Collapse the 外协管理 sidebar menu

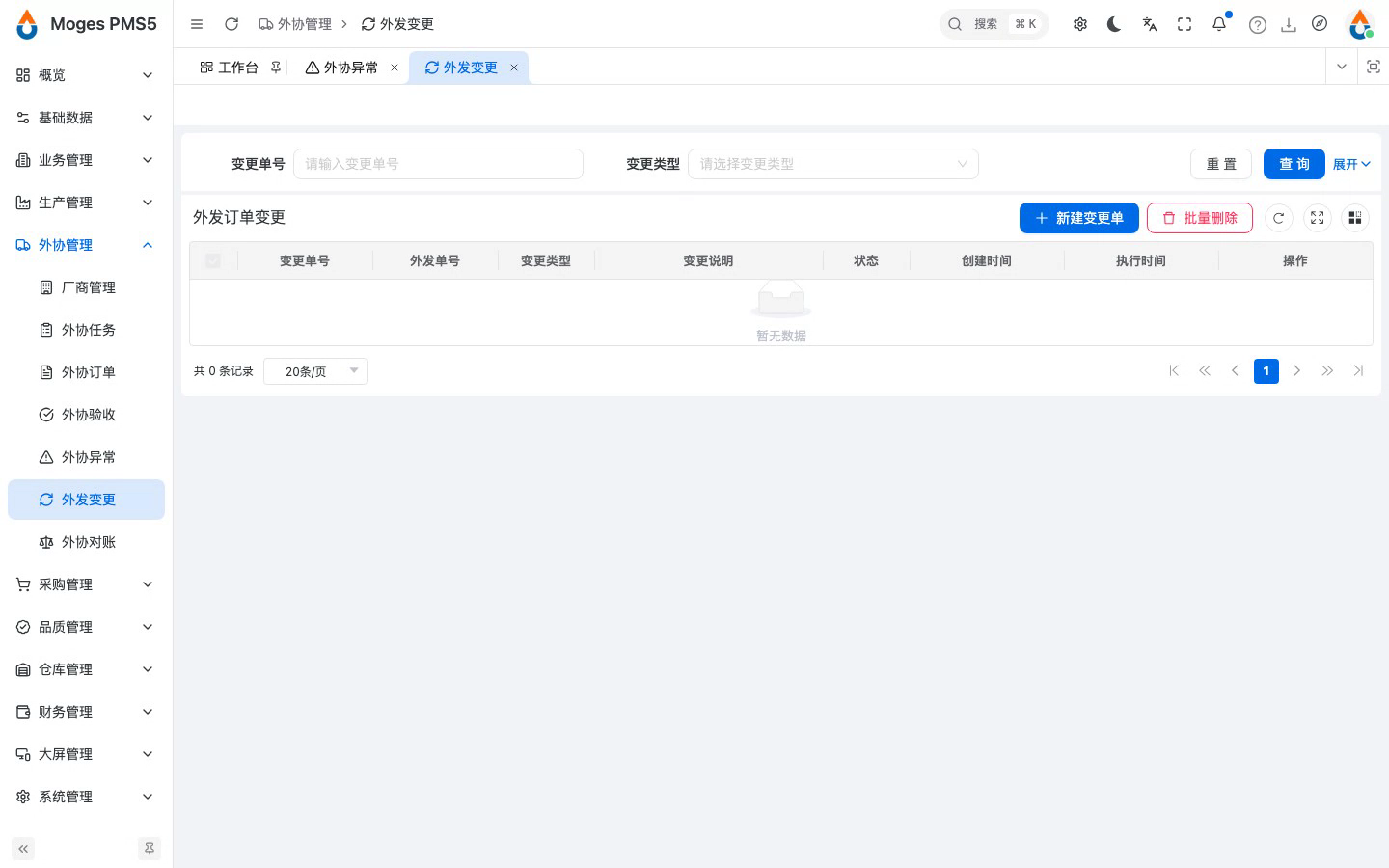86,245
